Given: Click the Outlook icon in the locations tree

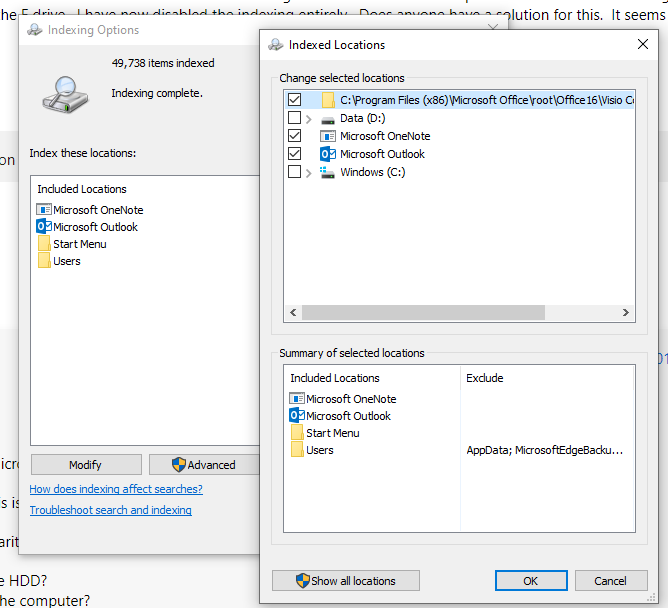Looking at the screenshot, I should [328, 154].
